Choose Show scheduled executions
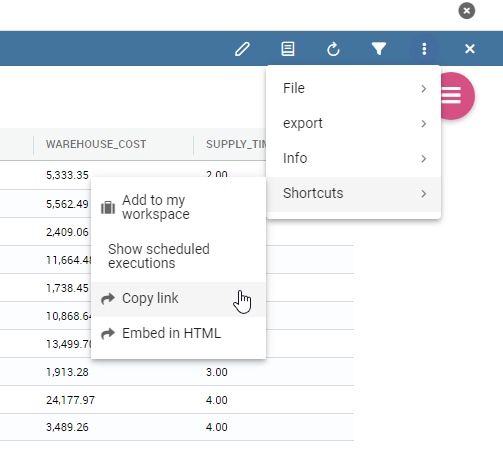 (x=178, y=256)
